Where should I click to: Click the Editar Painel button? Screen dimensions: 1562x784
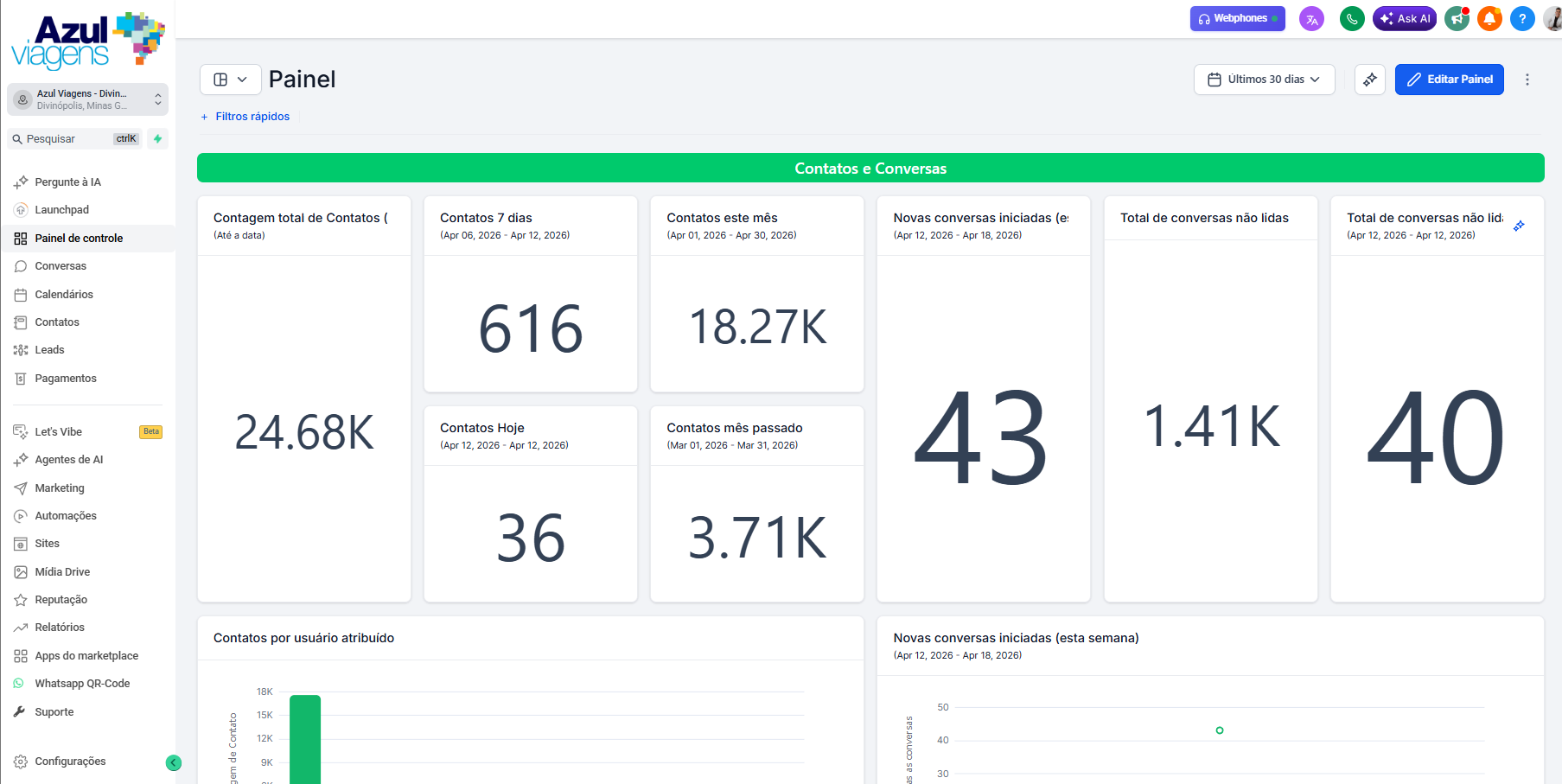click(1449, 80)
